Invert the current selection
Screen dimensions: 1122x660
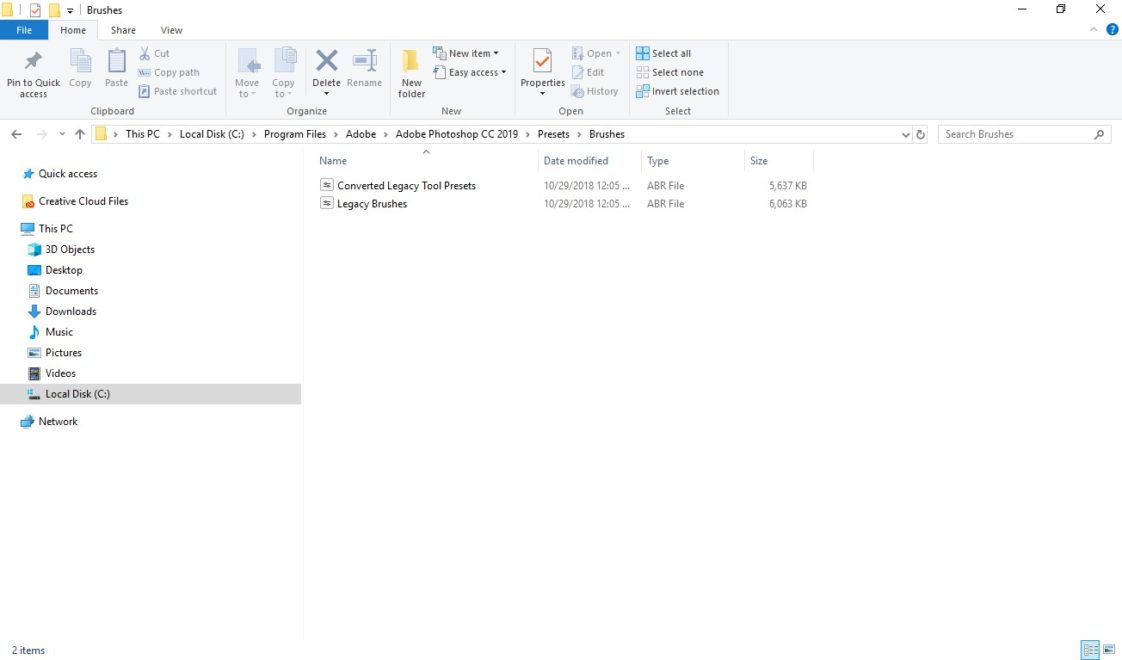click(x=678, y=91)
